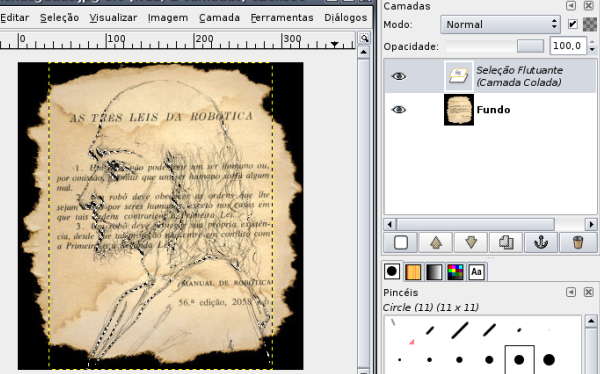Open the Fonts tab labeled Aa
This screenshot has height=374, width=600.
476,272
